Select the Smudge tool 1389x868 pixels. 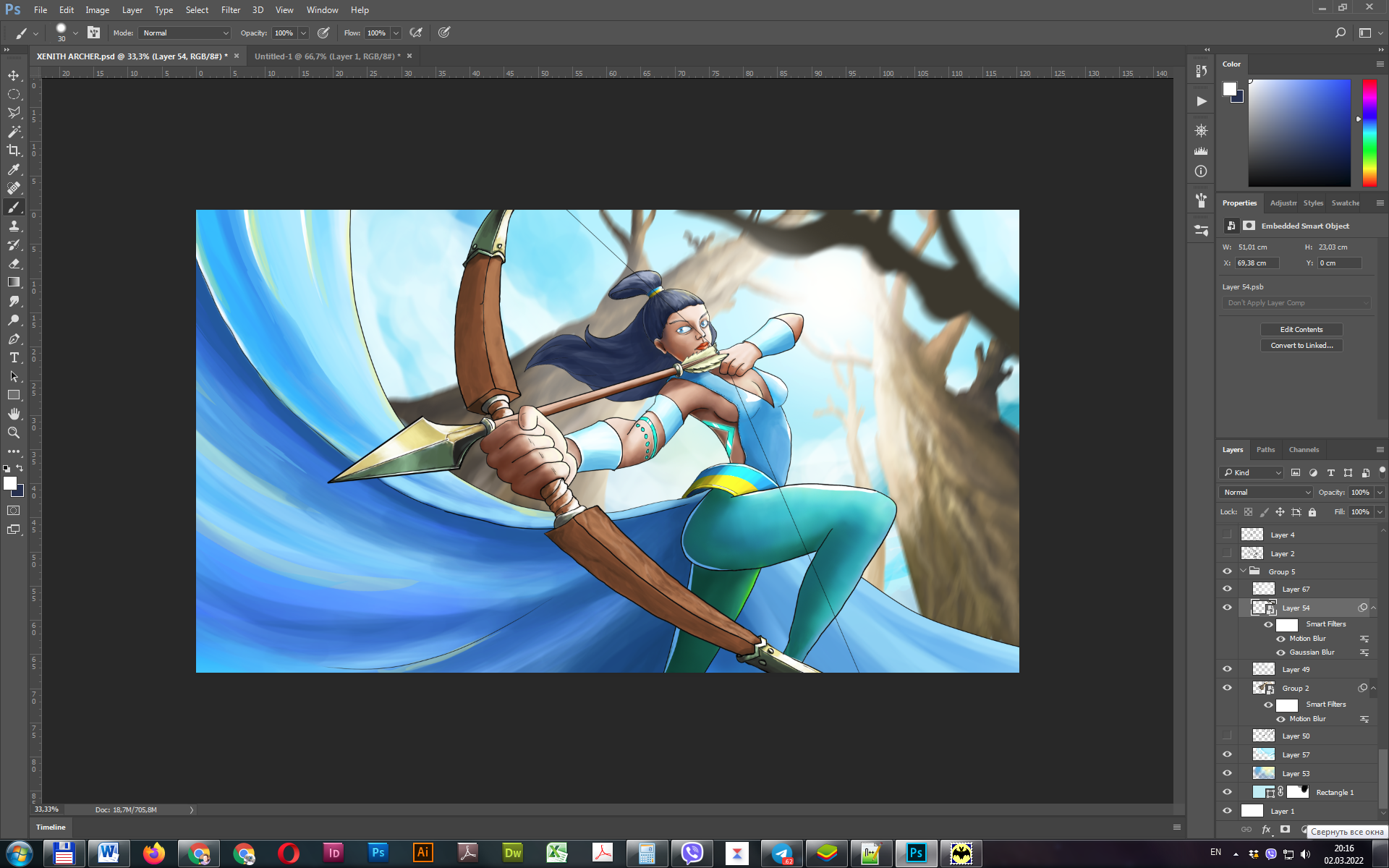point(14,302)
